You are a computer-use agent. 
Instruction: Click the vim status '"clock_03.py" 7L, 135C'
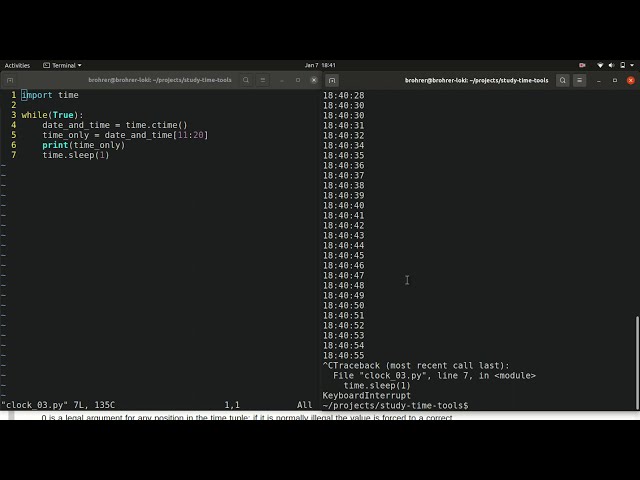(58, 405)
